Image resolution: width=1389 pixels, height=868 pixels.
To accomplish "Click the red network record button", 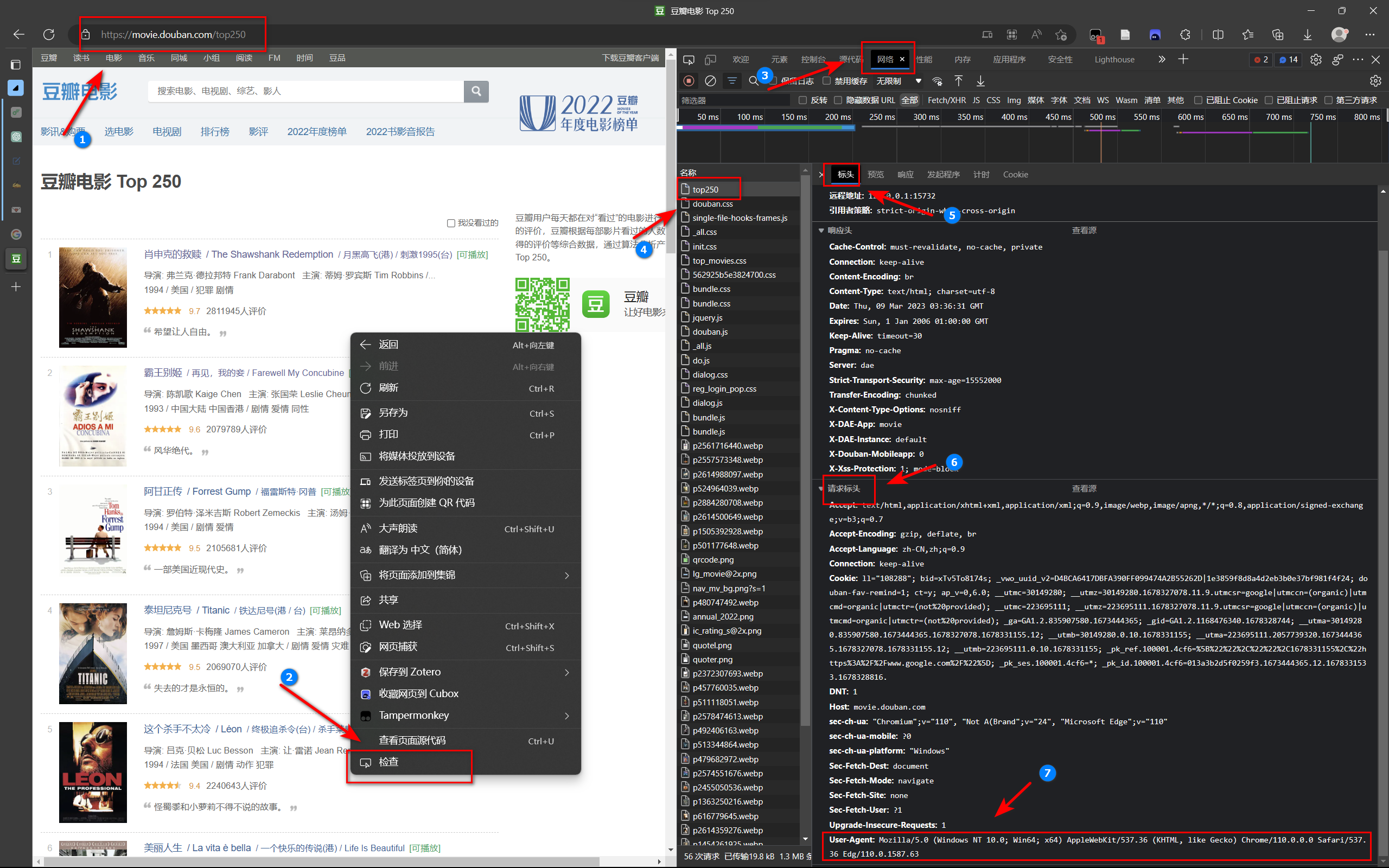I will 689,81.
